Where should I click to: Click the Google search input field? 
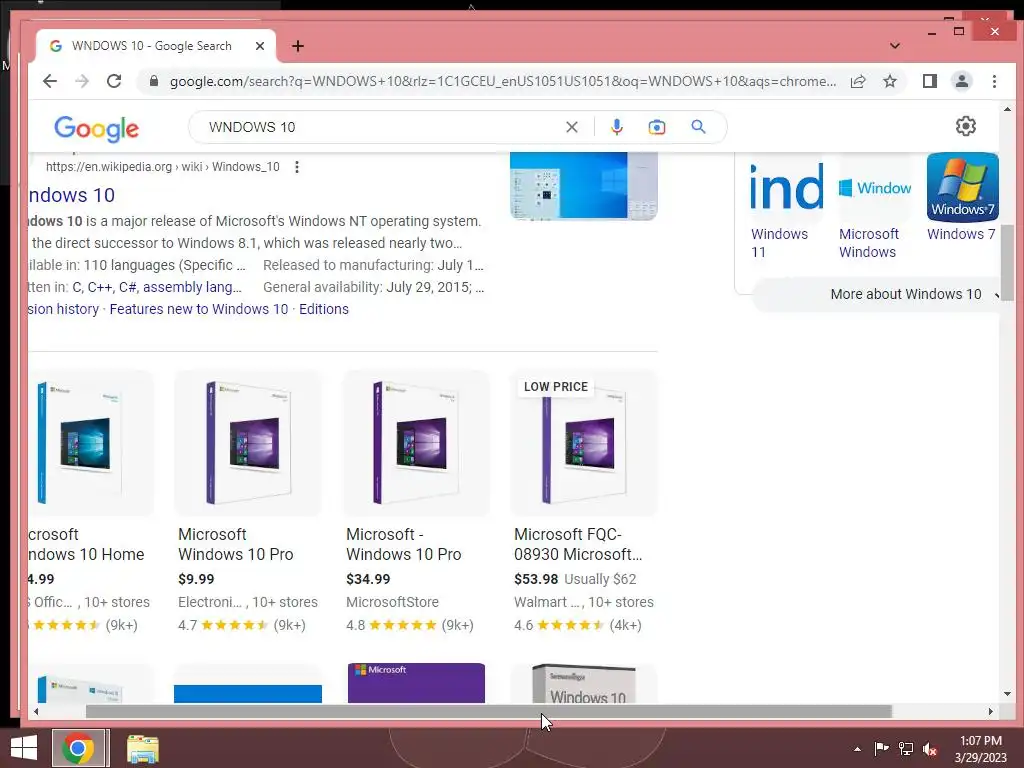(382, 127)
